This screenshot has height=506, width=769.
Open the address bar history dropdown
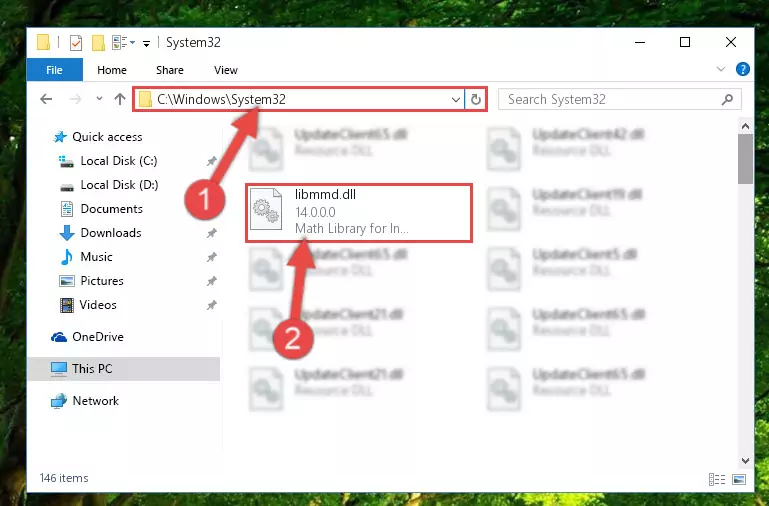tap(456, 100)
